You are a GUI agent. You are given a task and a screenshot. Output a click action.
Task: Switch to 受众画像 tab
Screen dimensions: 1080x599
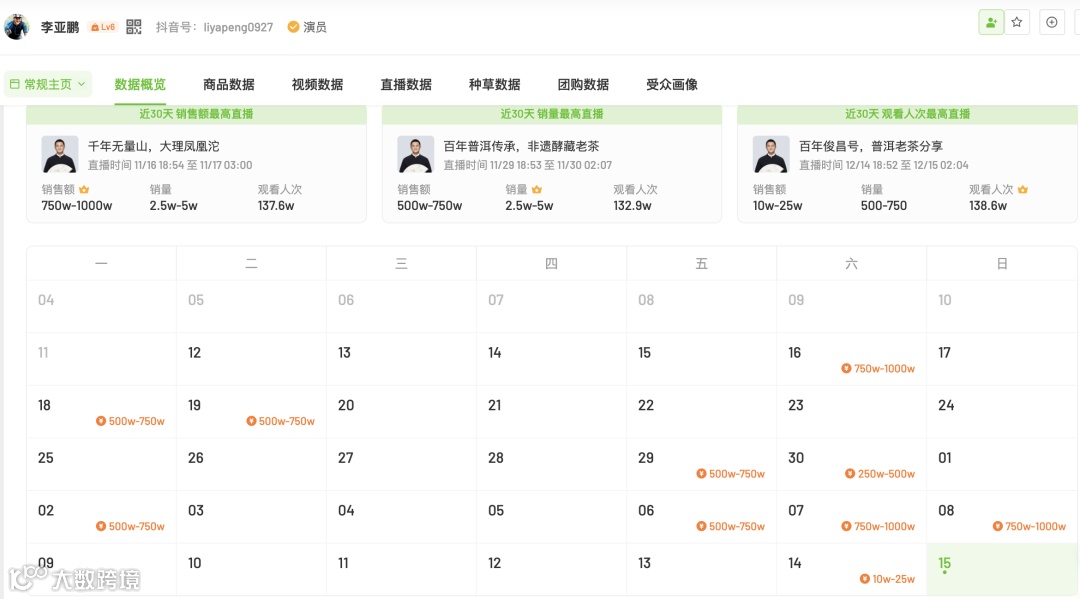point(672,85)
